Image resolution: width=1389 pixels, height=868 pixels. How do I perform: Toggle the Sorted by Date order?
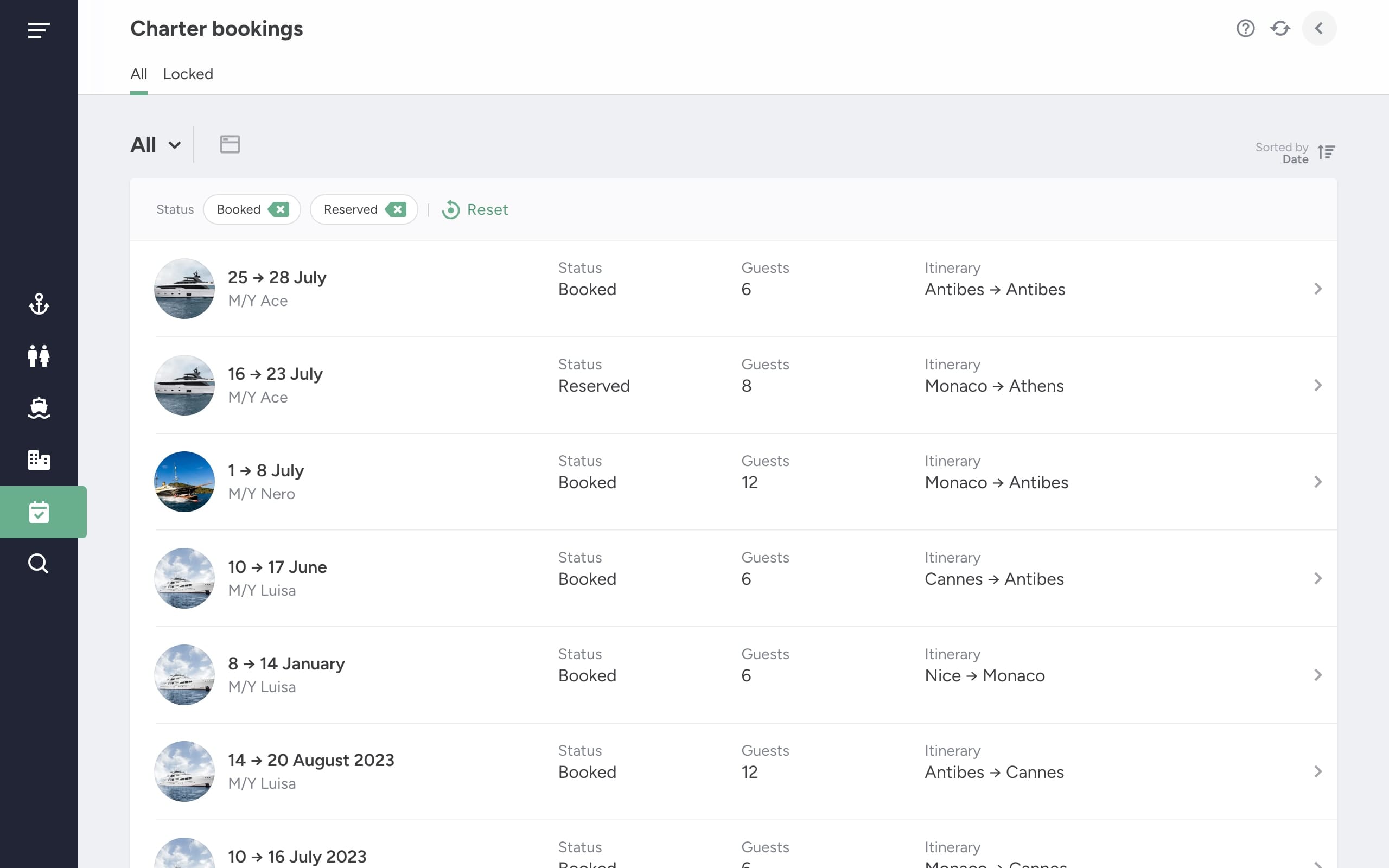[x=1326, y=152]
